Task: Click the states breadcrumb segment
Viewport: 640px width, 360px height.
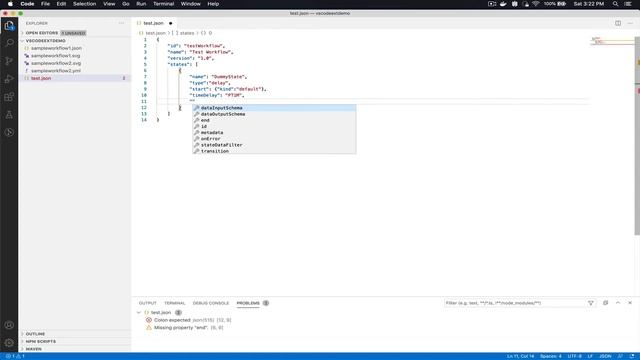Action: click(x=187, y=33)
